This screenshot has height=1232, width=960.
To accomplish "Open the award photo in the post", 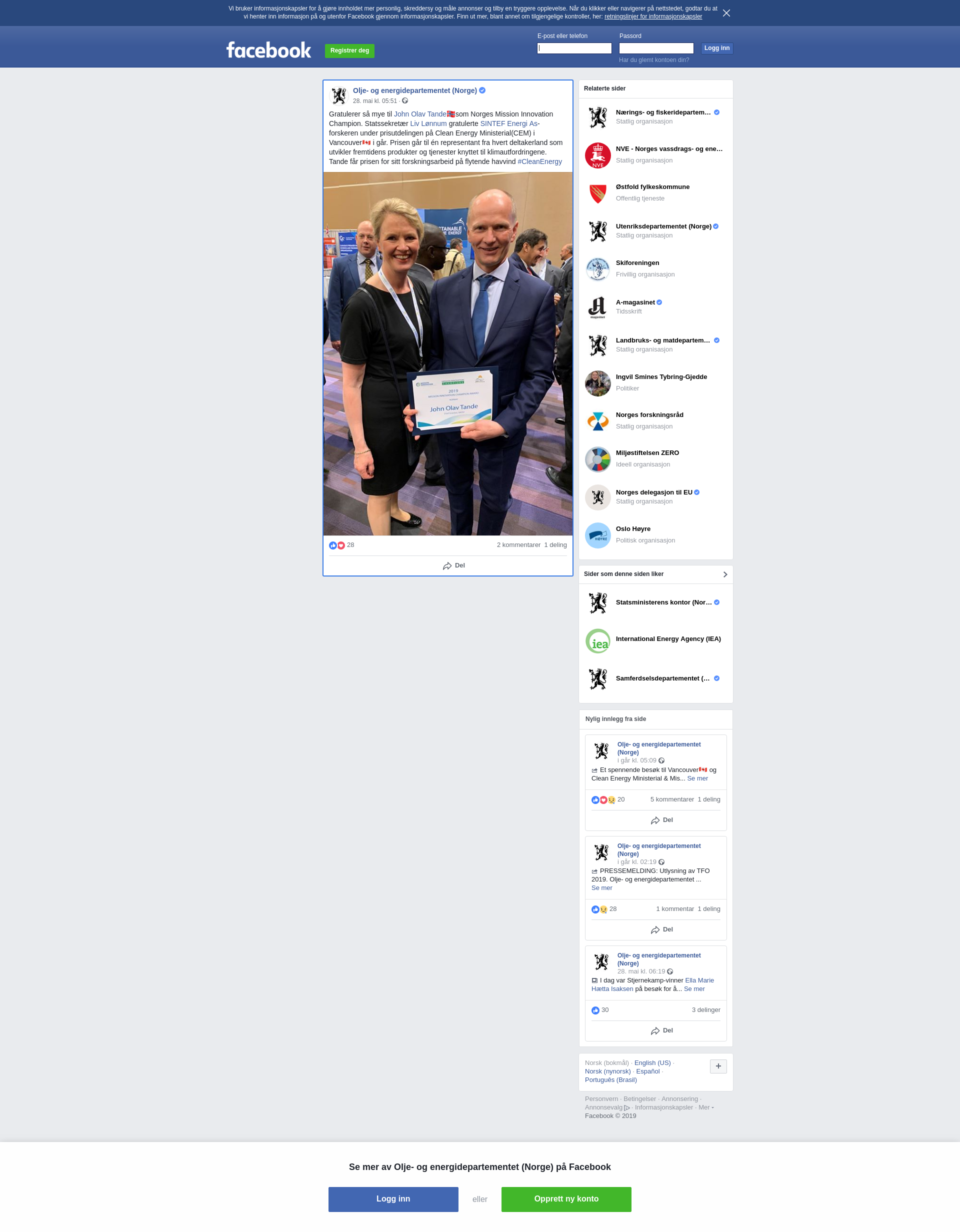I will 448,353.
